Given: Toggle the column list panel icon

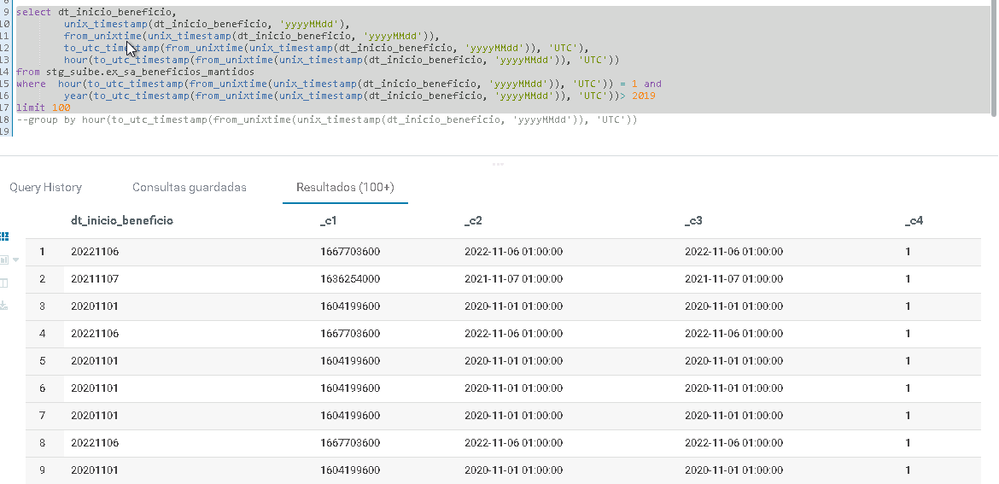Looking at the screenshot, I should click(4, 283).
